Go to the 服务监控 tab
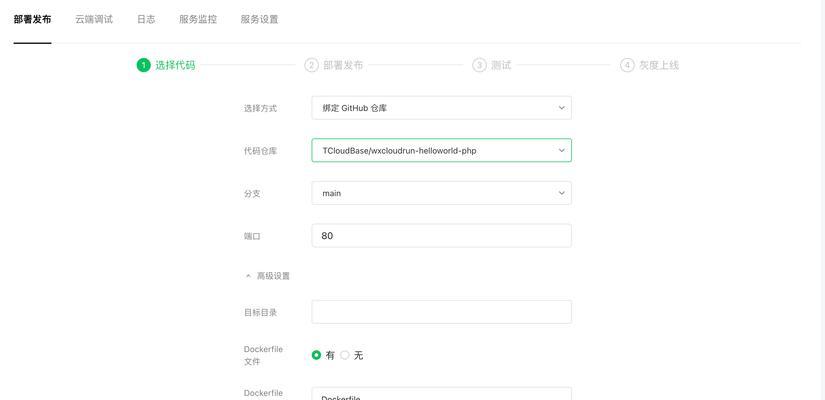 click(x=198, y=19)
